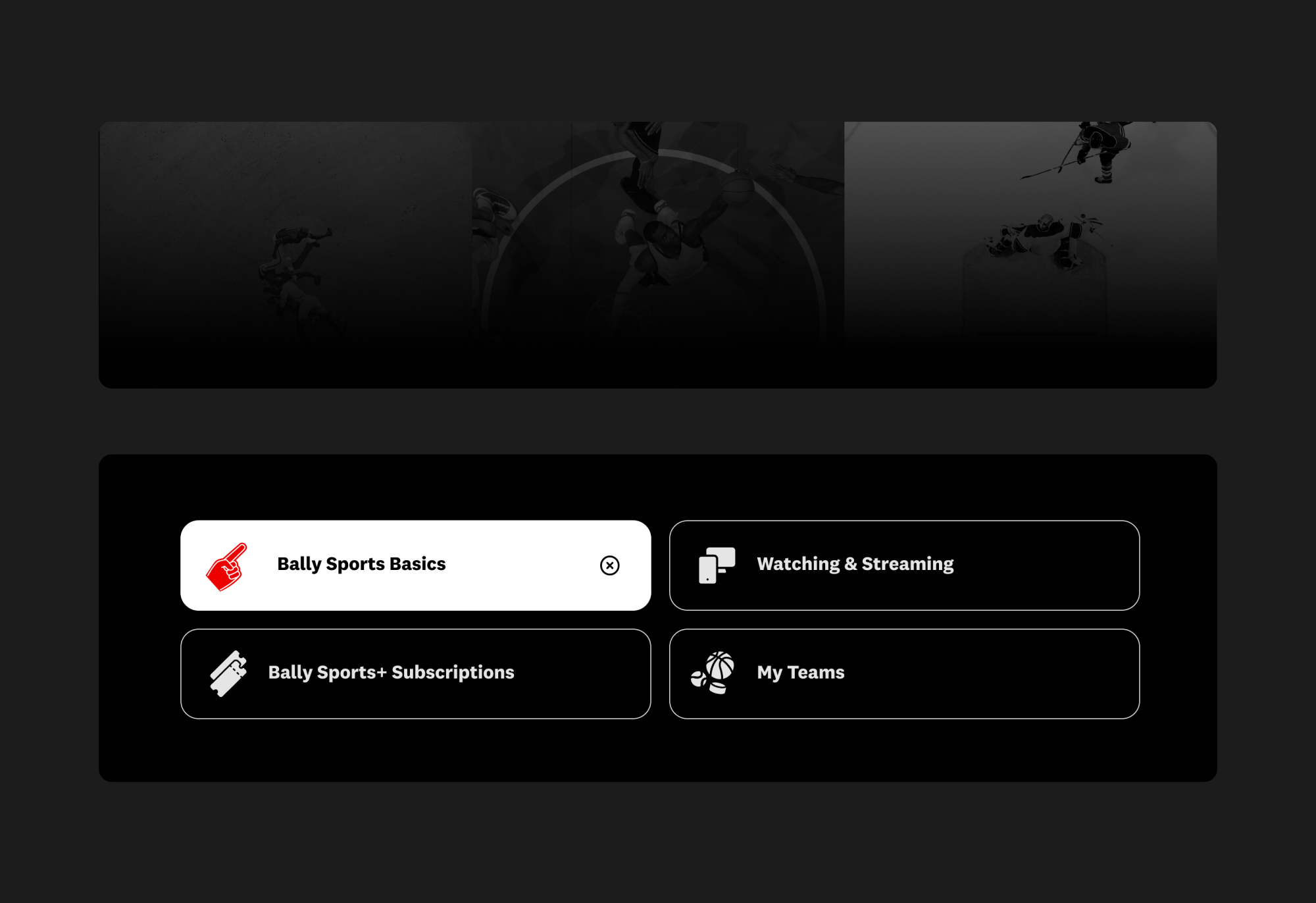Select the My Teams text label

(800, 673)
